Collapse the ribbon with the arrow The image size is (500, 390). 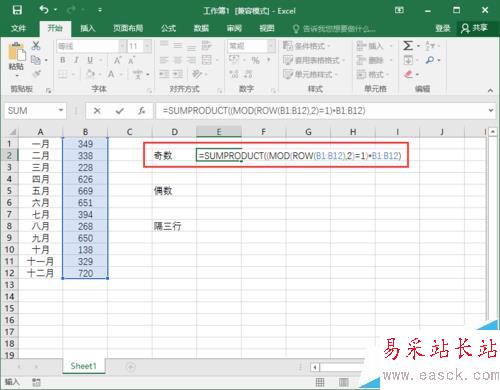click(x=490, y=90)
